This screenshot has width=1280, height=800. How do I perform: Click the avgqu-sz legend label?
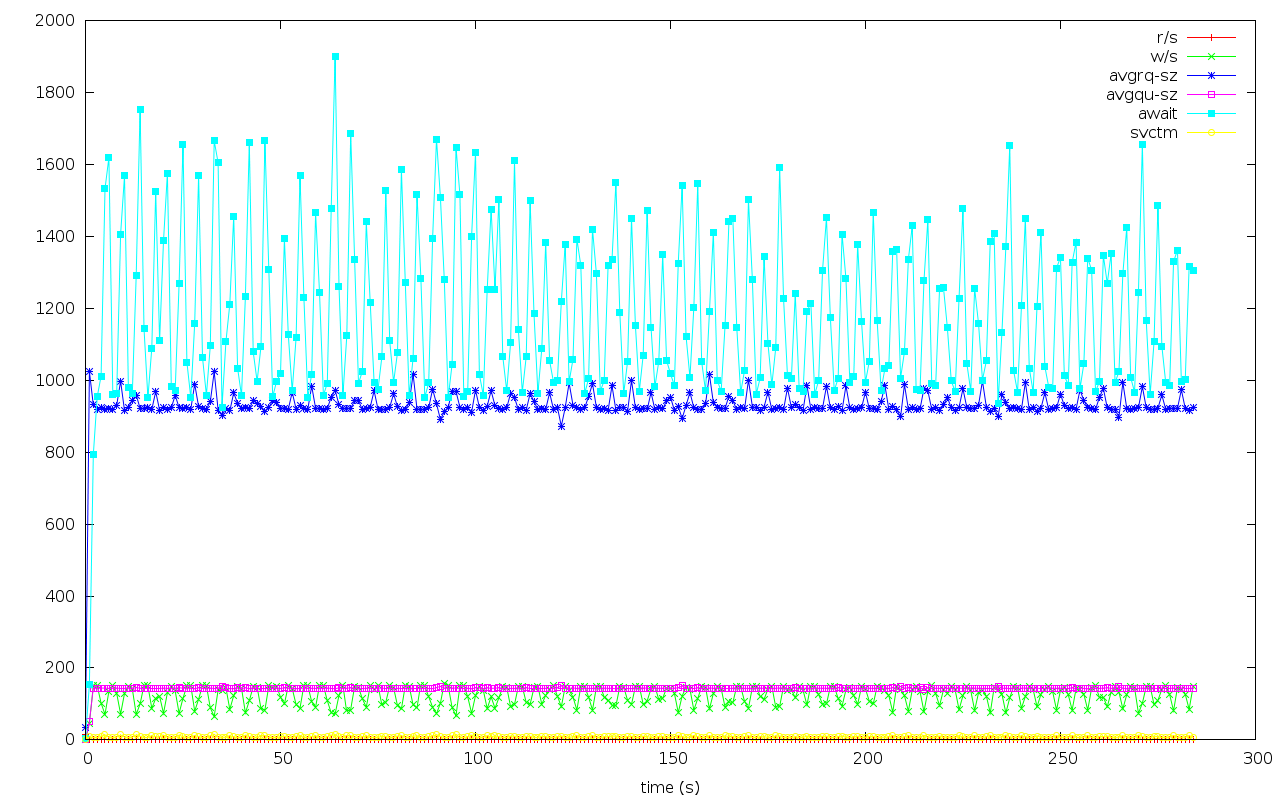pos(1142,94)
